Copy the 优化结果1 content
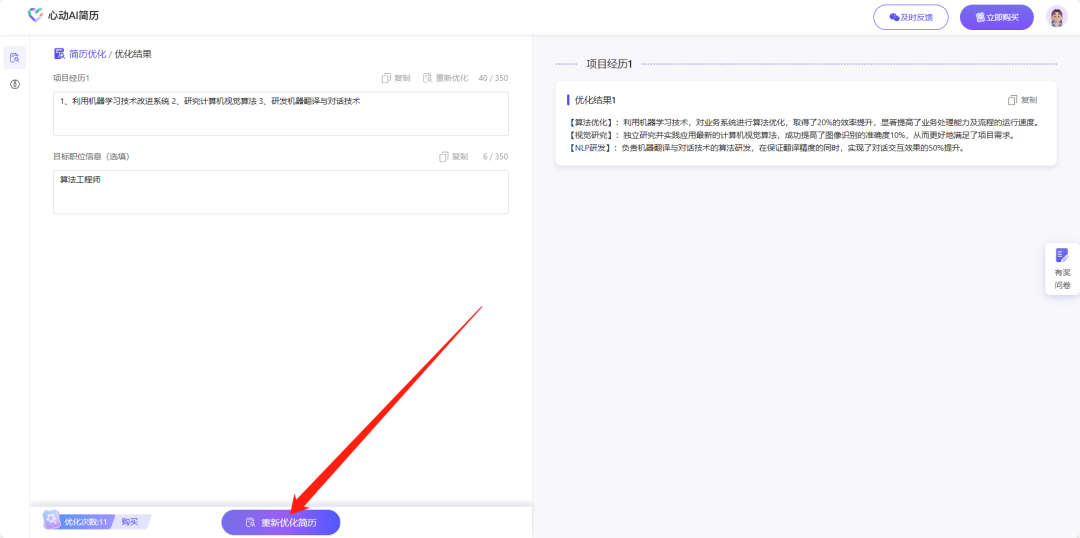Image resolution: width=1080 pixels, height=538 pixels. [x=1022, y=100]
